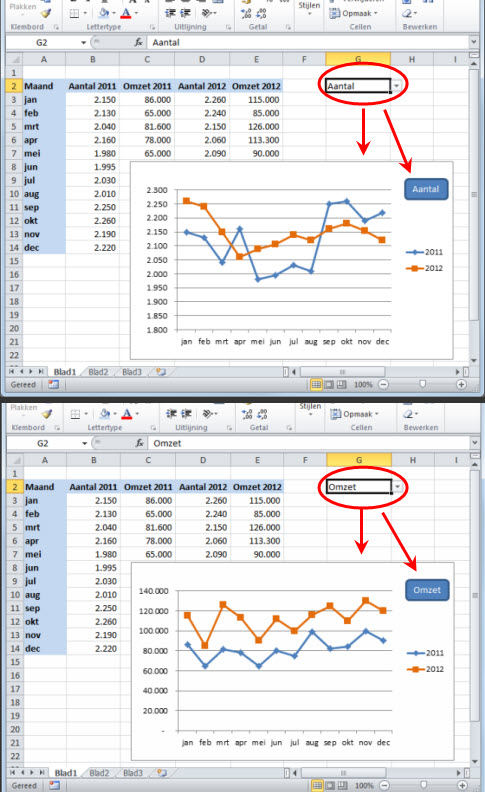
Task: Click font color A in top window
Action: (x=126, y=13)
